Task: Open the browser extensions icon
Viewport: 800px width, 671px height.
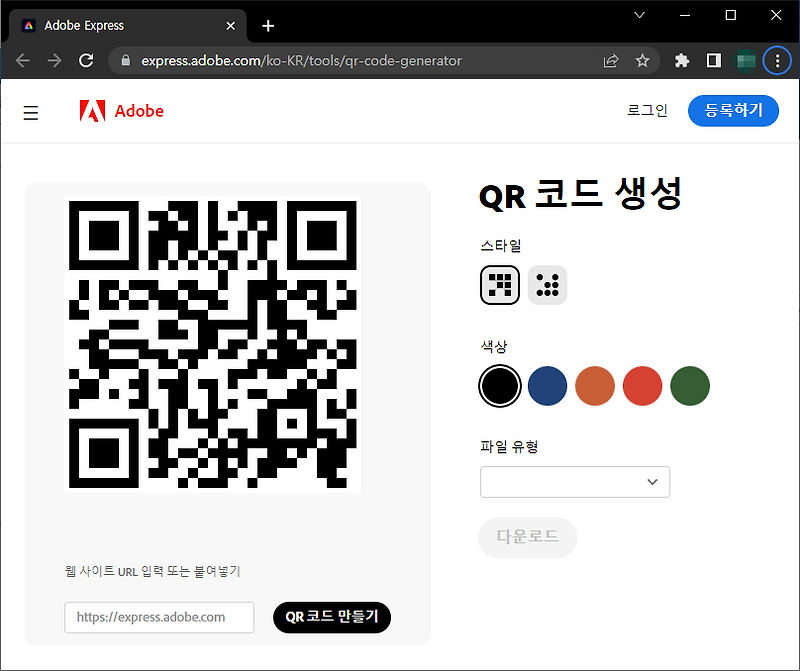Action: pyautogui.click(x=681, y=60)
